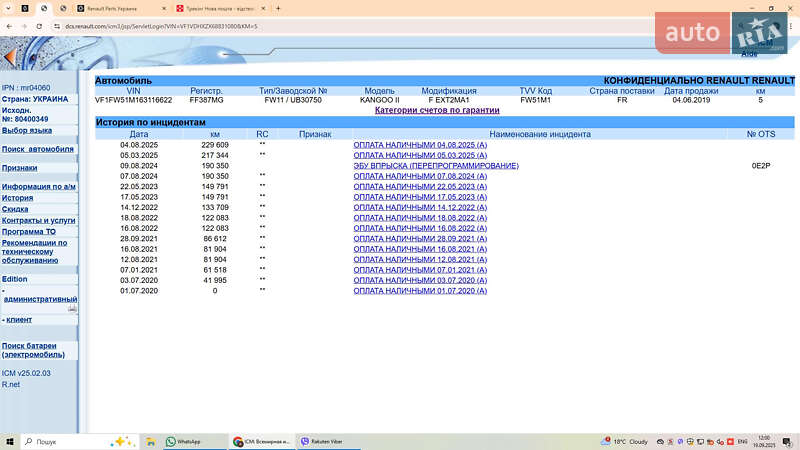Screen dimensions: 800x450
Task: Switch to the Нова пошта tab
Action: [x=214, y=8]
